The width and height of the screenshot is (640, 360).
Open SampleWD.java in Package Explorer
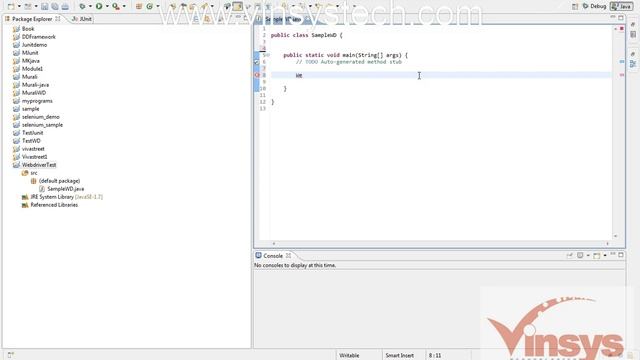pyautogui.click(x=65, y=189)
